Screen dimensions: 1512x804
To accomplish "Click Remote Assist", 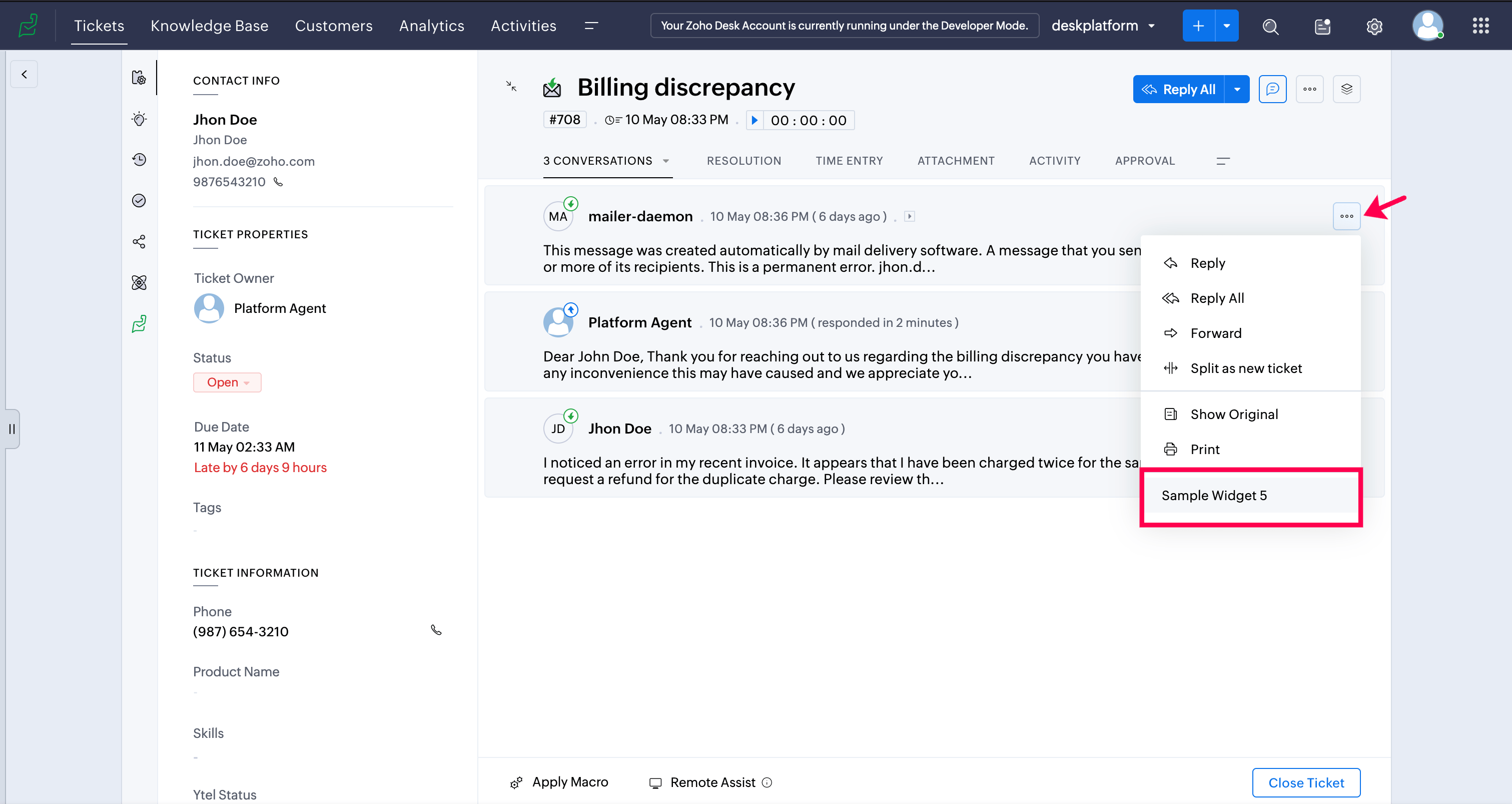I will (702, 782).
